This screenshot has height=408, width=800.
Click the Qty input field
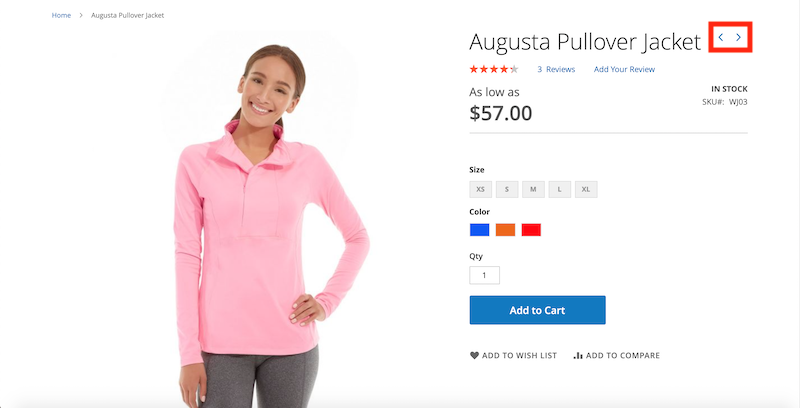[485, 275]
